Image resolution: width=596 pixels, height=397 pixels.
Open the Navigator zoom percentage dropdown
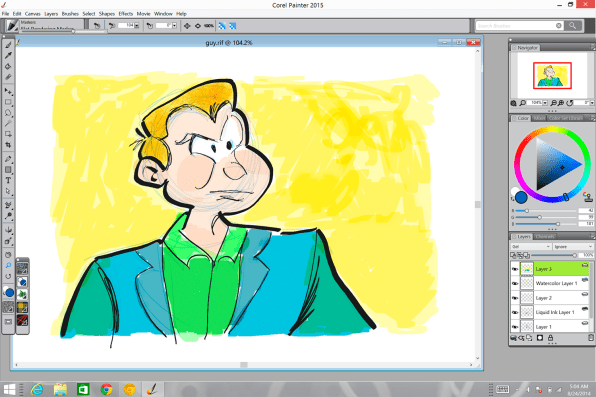tap(545, 103)
